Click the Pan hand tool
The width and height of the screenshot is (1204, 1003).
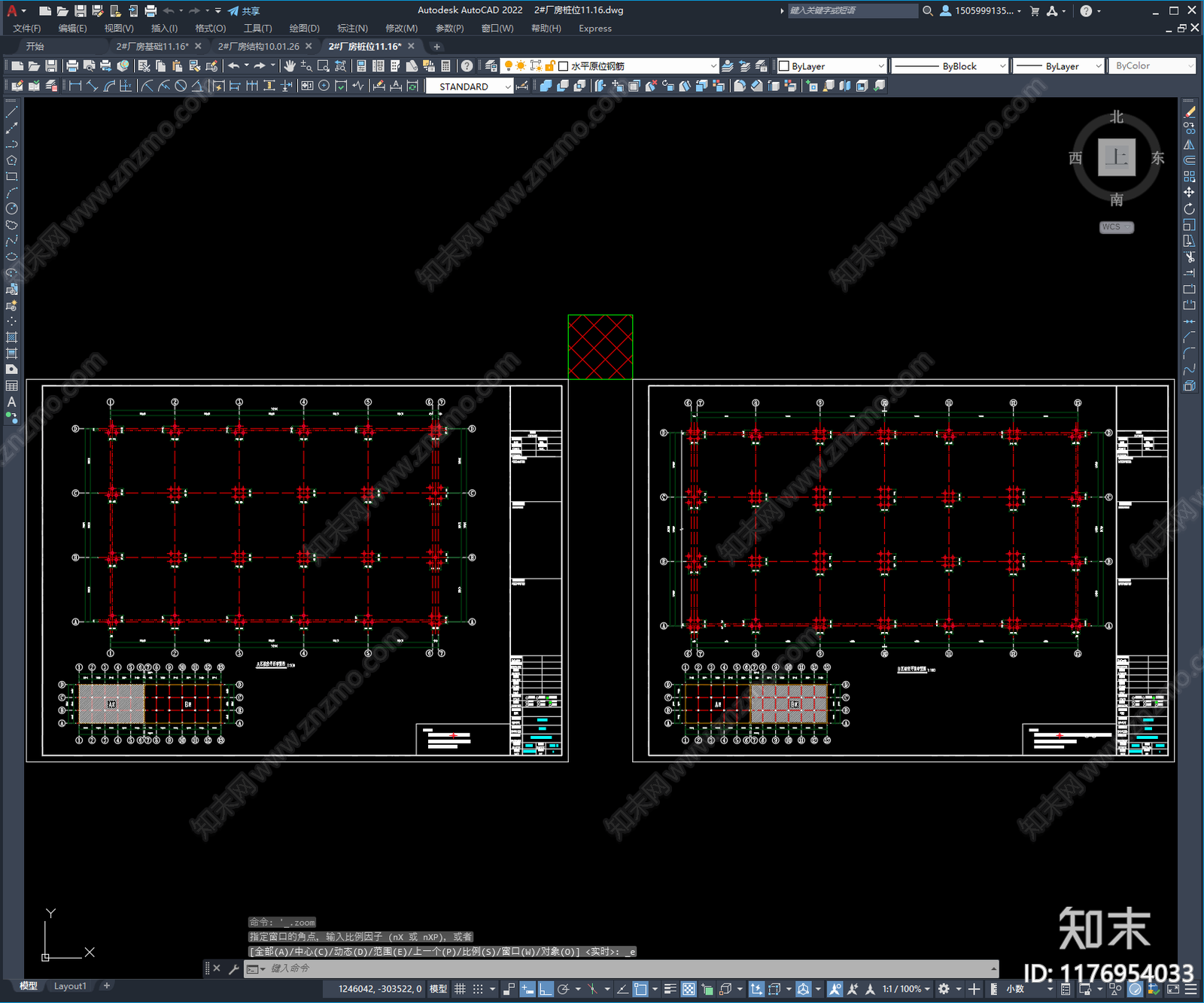click(290, 66)
